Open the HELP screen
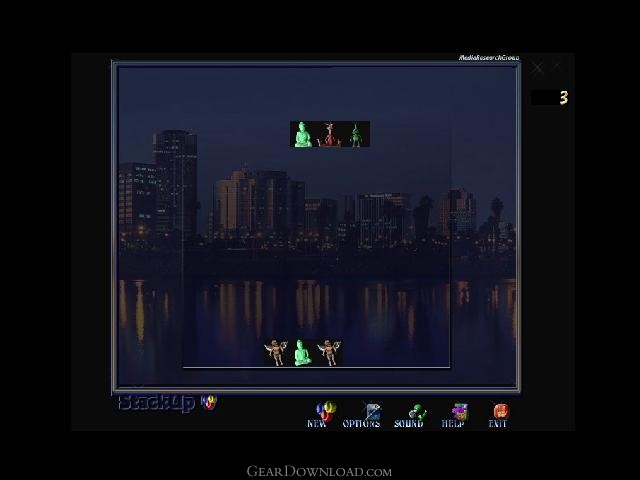The height and width of the screenshot is (480, 640). click(454, 415)
